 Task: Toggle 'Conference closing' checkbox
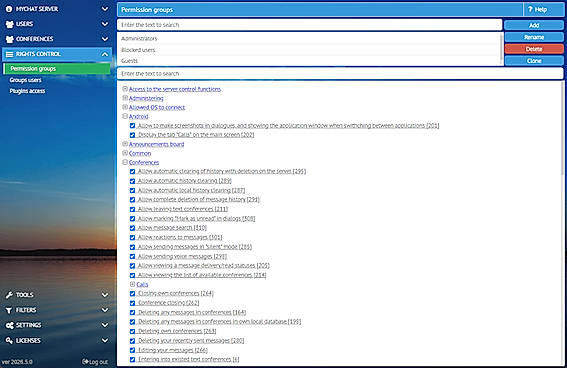[132, 303]
